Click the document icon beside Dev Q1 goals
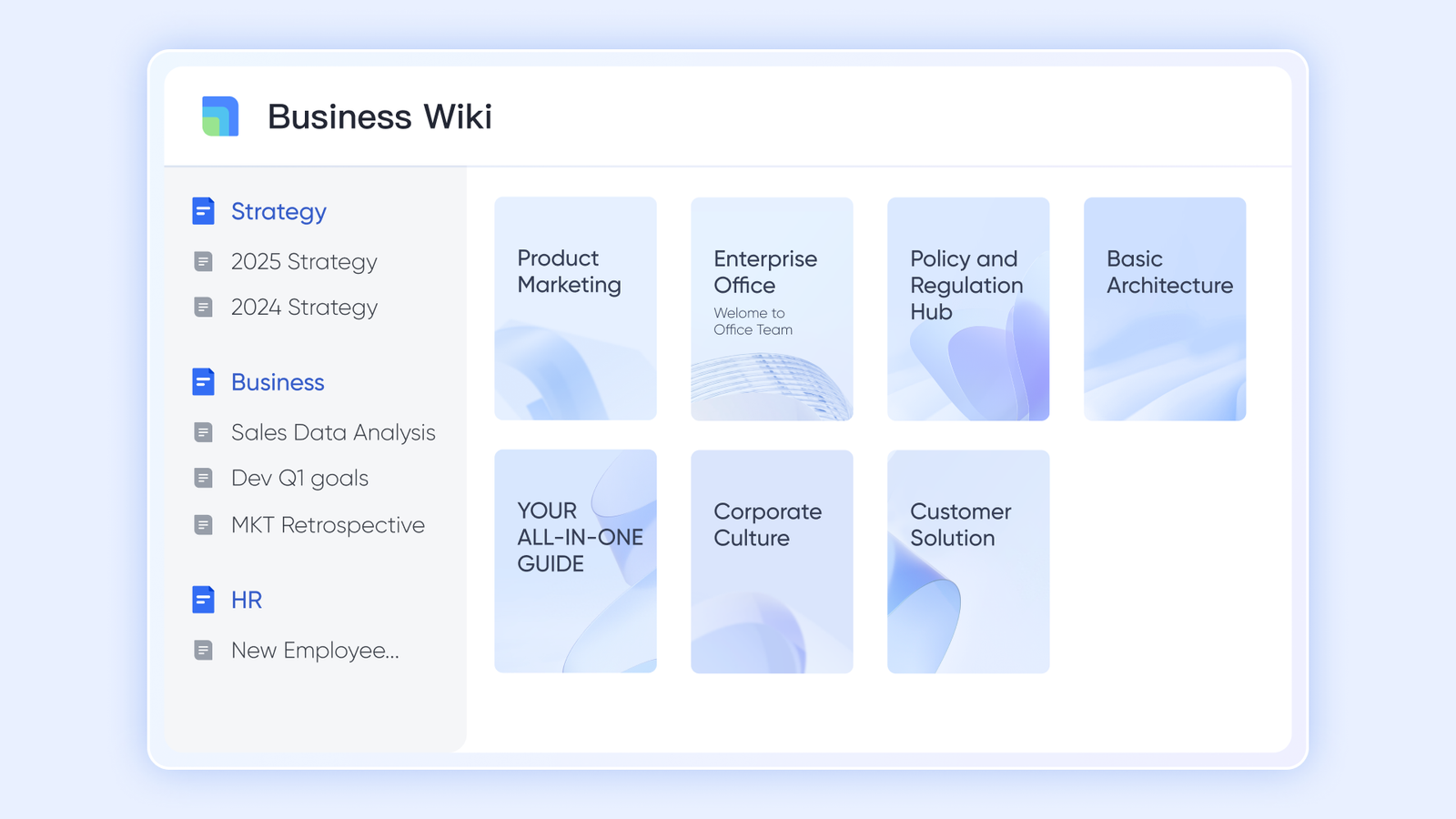This screenshot has height=819, width=1456. click(203, 478)
